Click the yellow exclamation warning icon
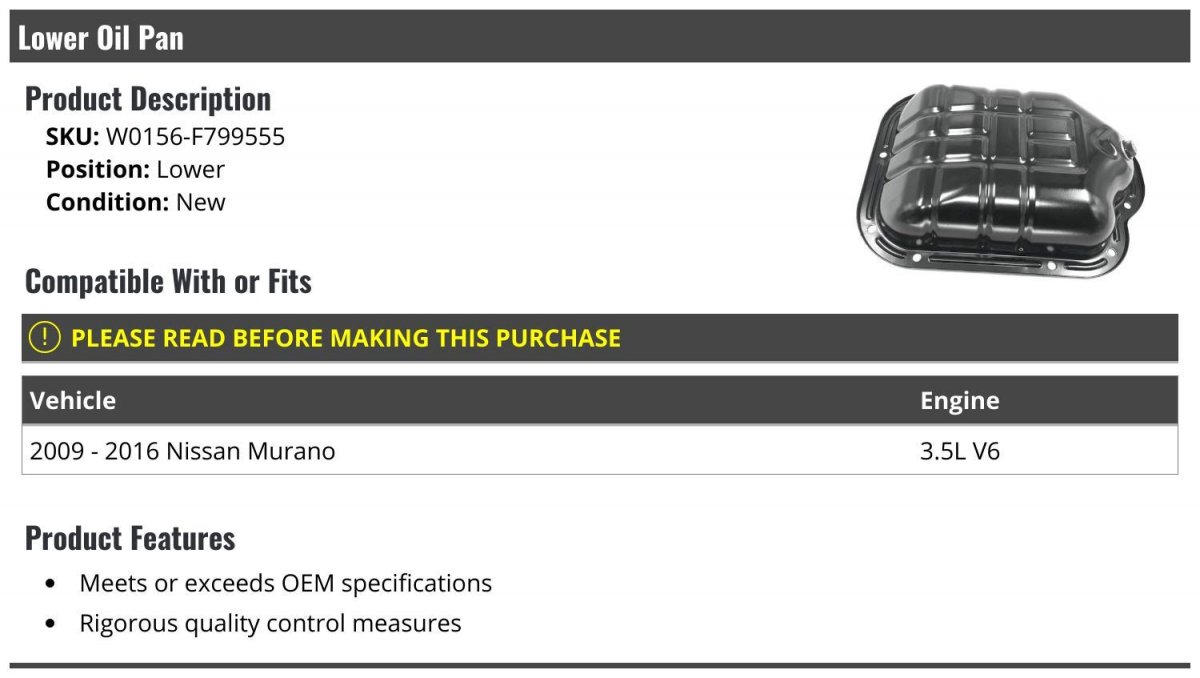 (x=45, y=338)
